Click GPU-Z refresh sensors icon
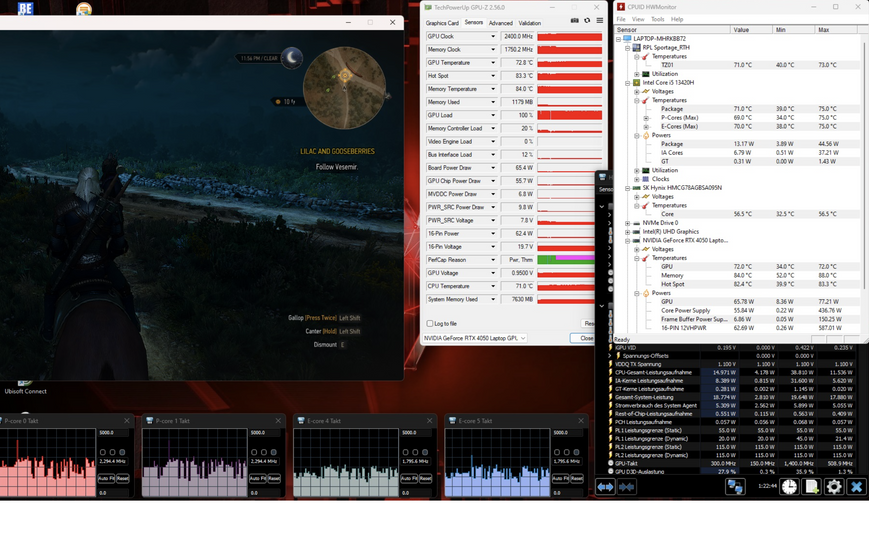869x534 pixels. [x=587, y=20]
